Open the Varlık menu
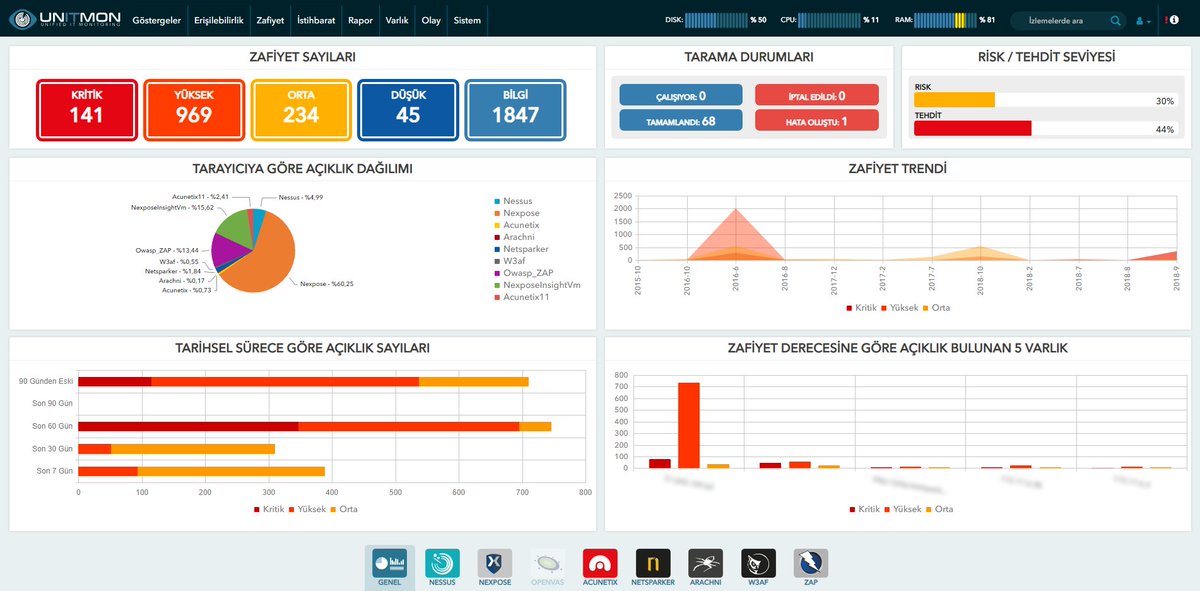This screenshot has height=591, width=1200. pos(397,20)
